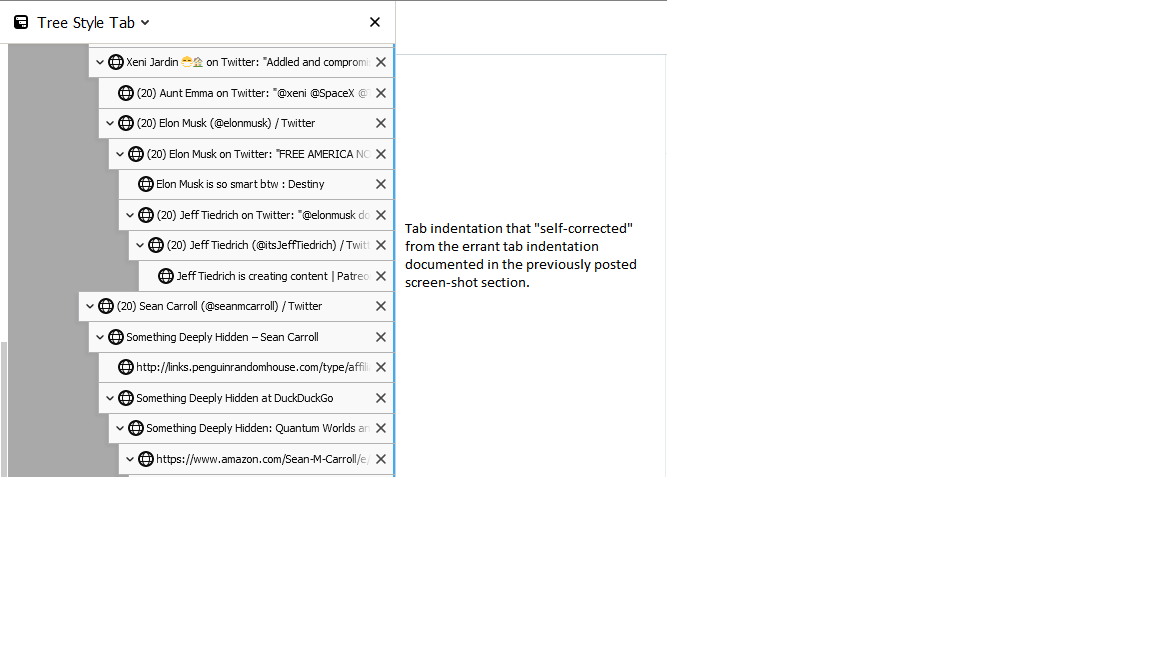Open Something Deeply Hidden – Sean Carroll tab
1152x648 pixels.
tap(241, 337)
